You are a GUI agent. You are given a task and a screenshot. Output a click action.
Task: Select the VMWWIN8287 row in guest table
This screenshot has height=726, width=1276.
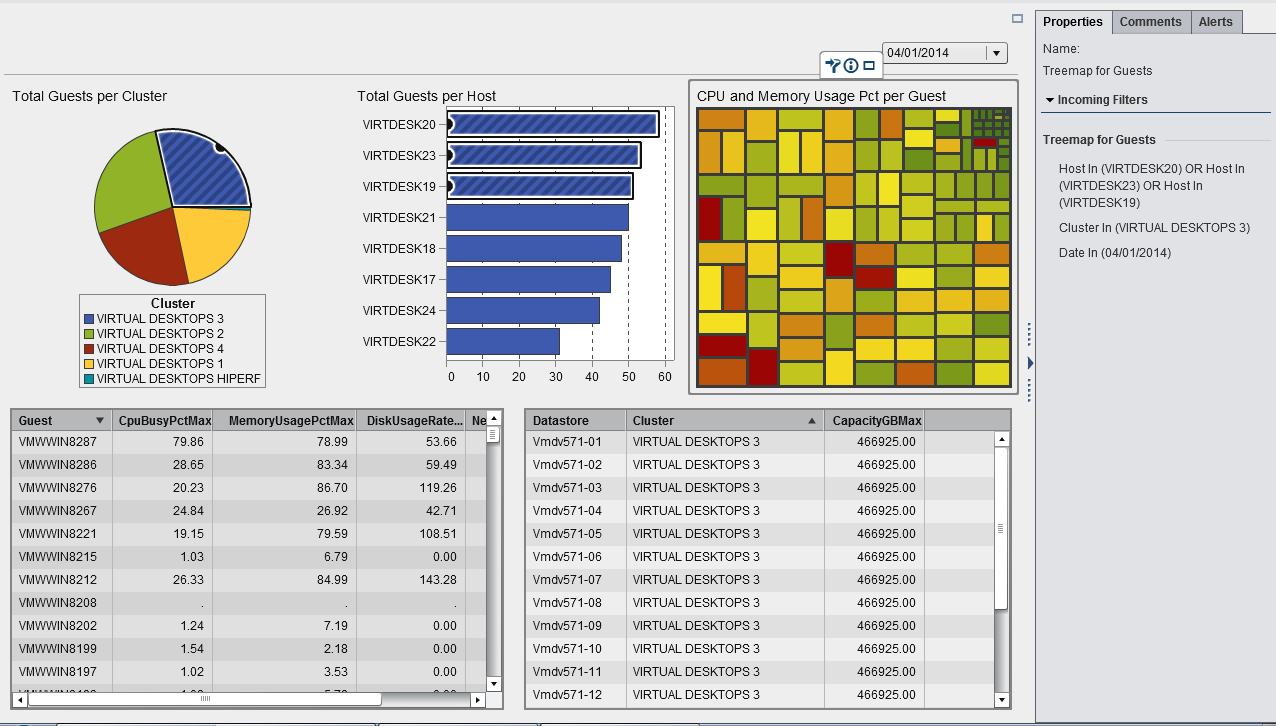60,442
